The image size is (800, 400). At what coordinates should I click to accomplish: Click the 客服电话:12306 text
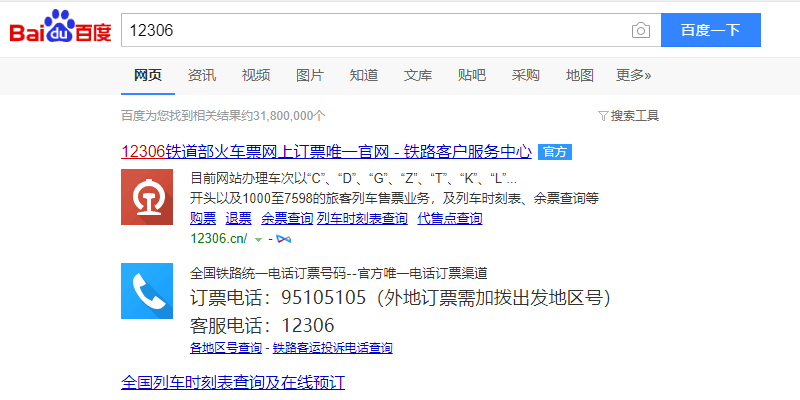pyautogui.click(x=262, y=325)
